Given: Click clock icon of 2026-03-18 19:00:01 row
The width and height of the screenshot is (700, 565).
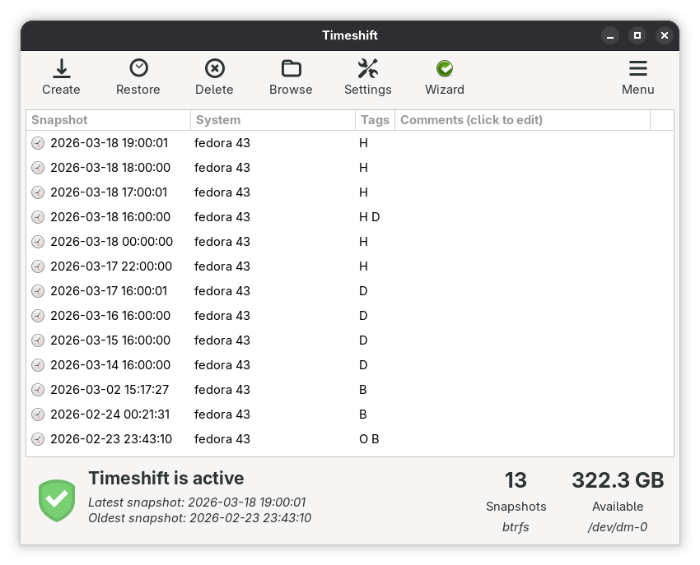Looking at the screenshot, I should (x=38, y=143).
